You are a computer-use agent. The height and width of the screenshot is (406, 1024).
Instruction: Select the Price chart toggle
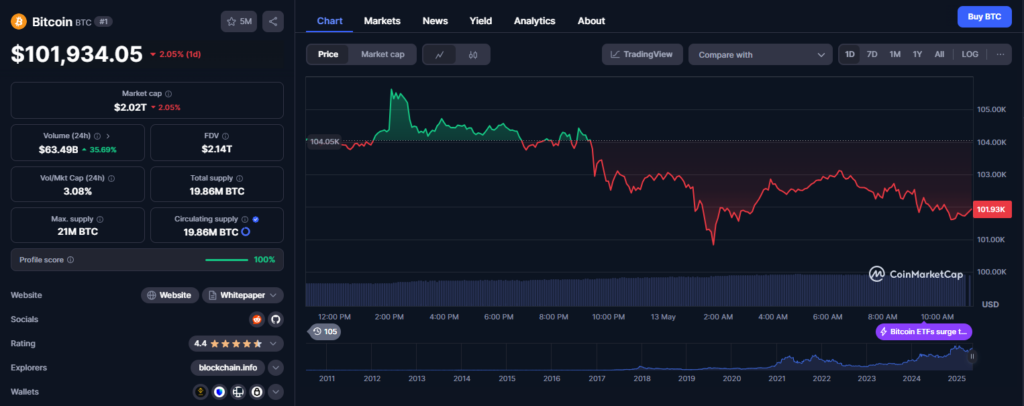coord(328,54)
